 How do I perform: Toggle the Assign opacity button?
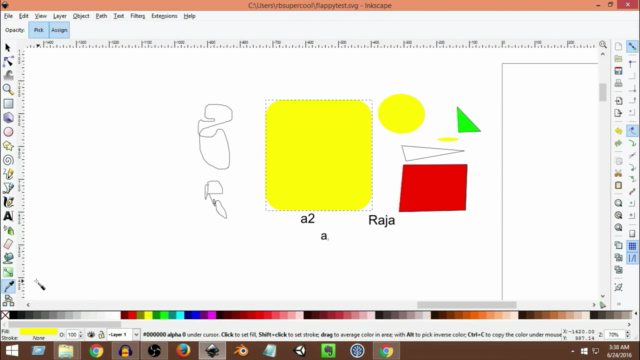(59, 30)
